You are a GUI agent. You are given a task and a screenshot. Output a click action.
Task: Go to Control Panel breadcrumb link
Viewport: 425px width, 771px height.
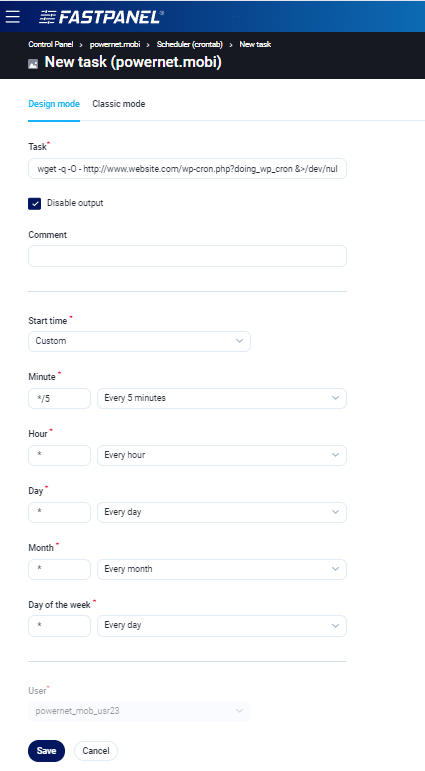pos(51,44)
